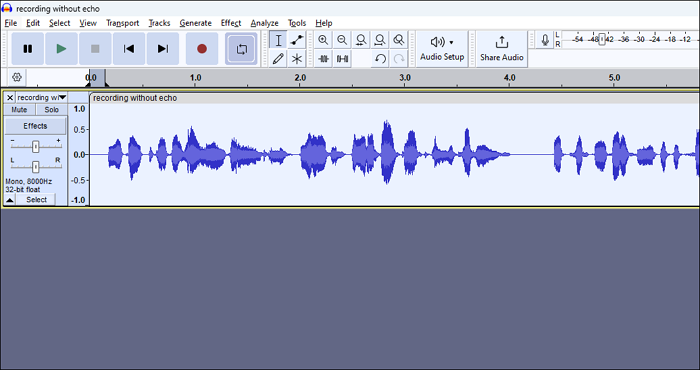Image resolution: width=700 pixels, height=370 pixels.
Task: Select the Selection (I-beam) tool
Action: [278, 40]
